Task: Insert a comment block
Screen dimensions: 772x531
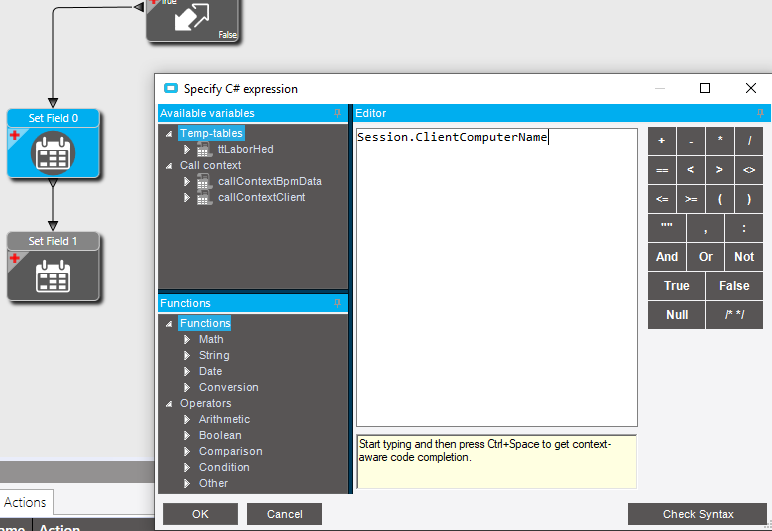Action: coord(734,315)
